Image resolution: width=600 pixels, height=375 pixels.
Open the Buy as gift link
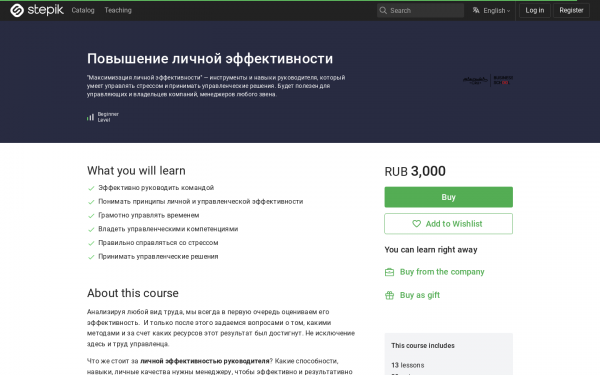pos(420,295)
